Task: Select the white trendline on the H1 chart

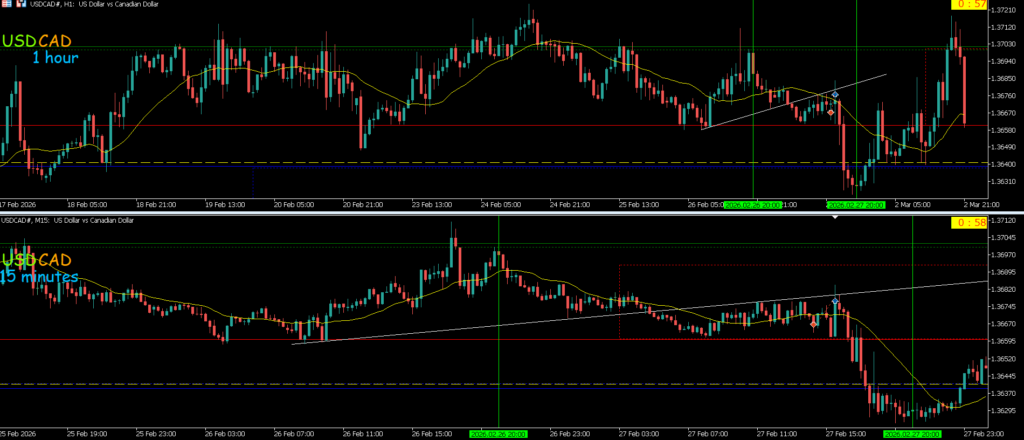Action: point(800,100)
